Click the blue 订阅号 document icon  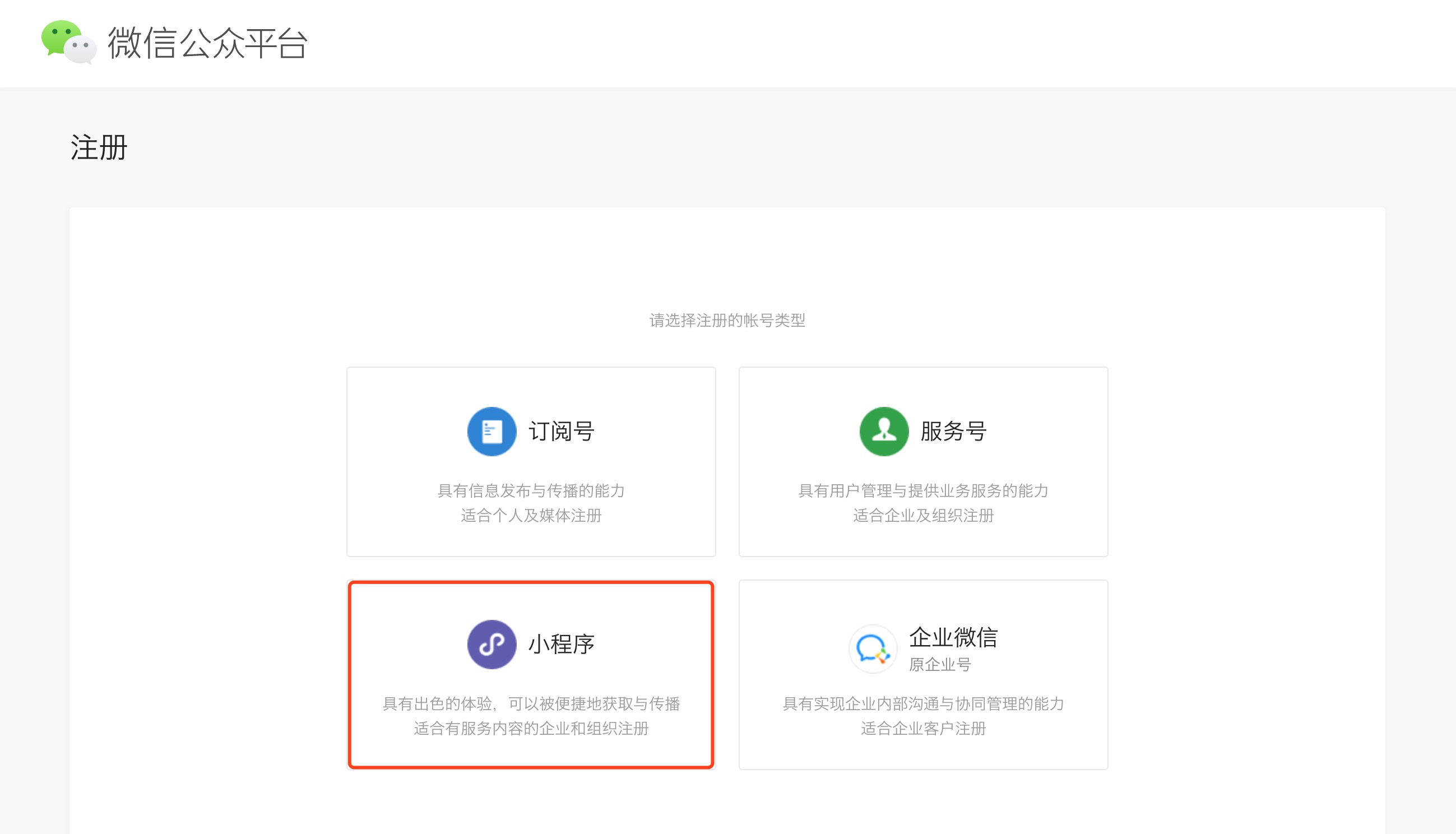492,432
